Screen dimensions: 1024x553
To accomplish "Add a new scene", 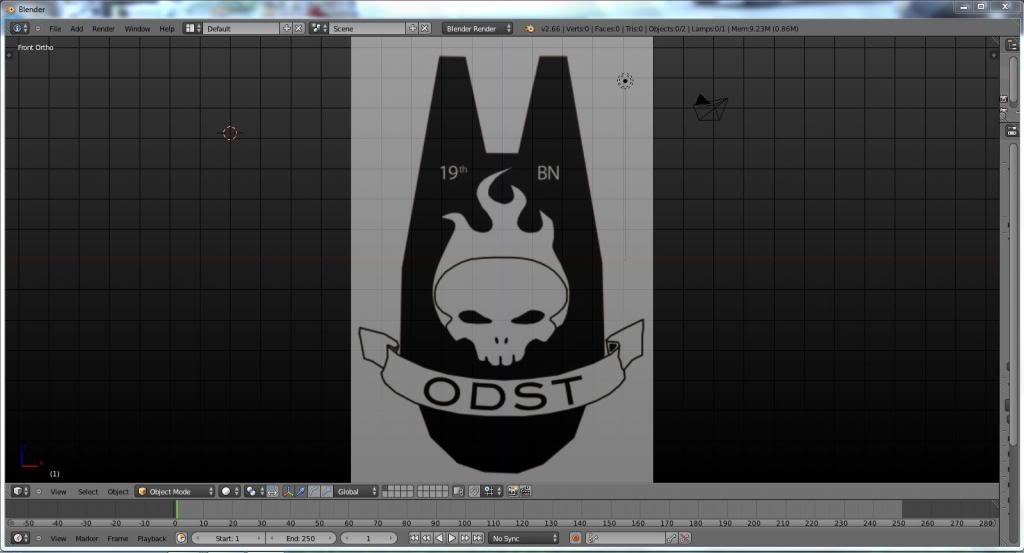I will click(x=412, y=28).
